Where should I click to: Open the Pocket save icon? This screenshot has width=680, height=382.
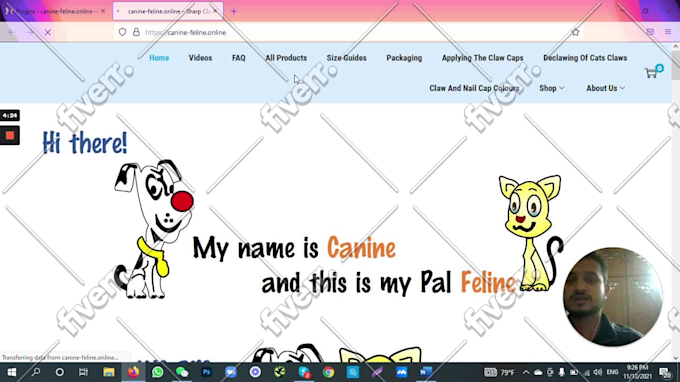(x=650, y=32)
